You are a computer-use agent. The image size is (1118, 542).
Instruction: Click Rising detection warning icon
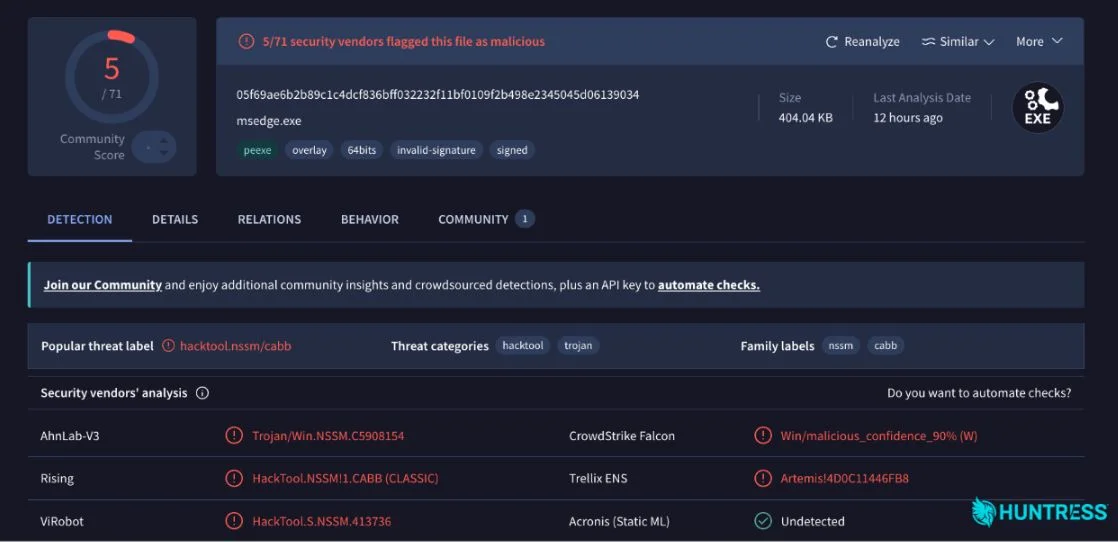233,479
